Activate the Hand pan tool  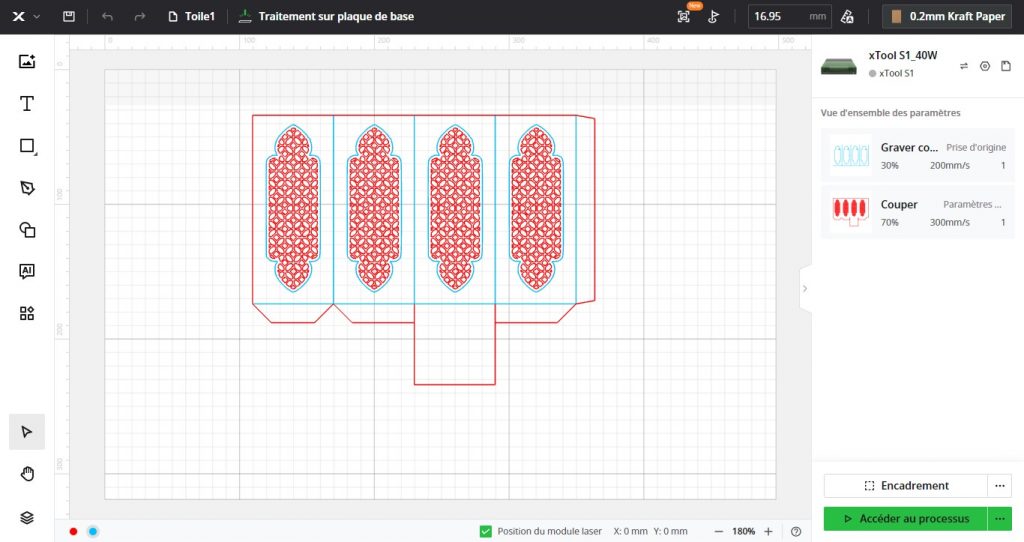[x=27, y=474]
